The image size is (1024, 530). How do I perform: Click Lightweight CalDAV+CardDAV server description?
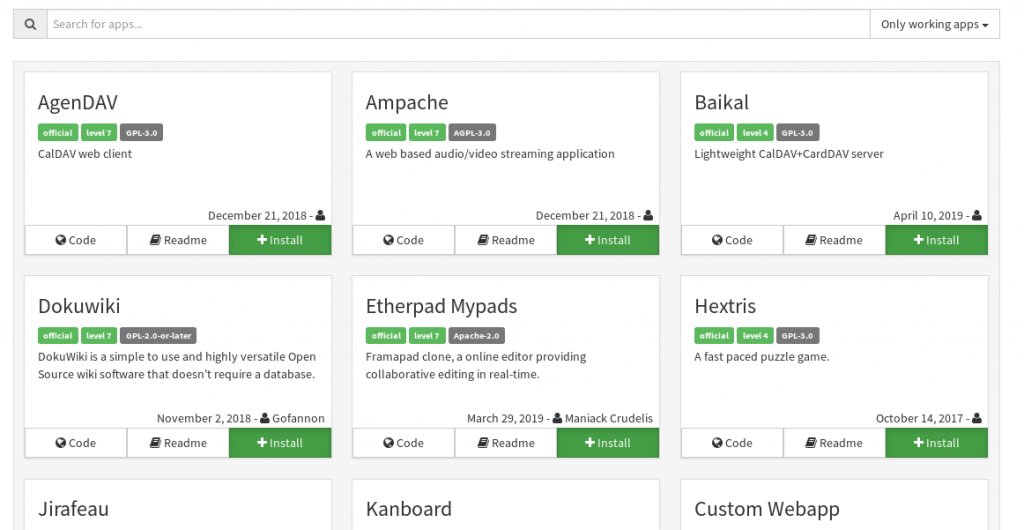(x=789, y=154)
